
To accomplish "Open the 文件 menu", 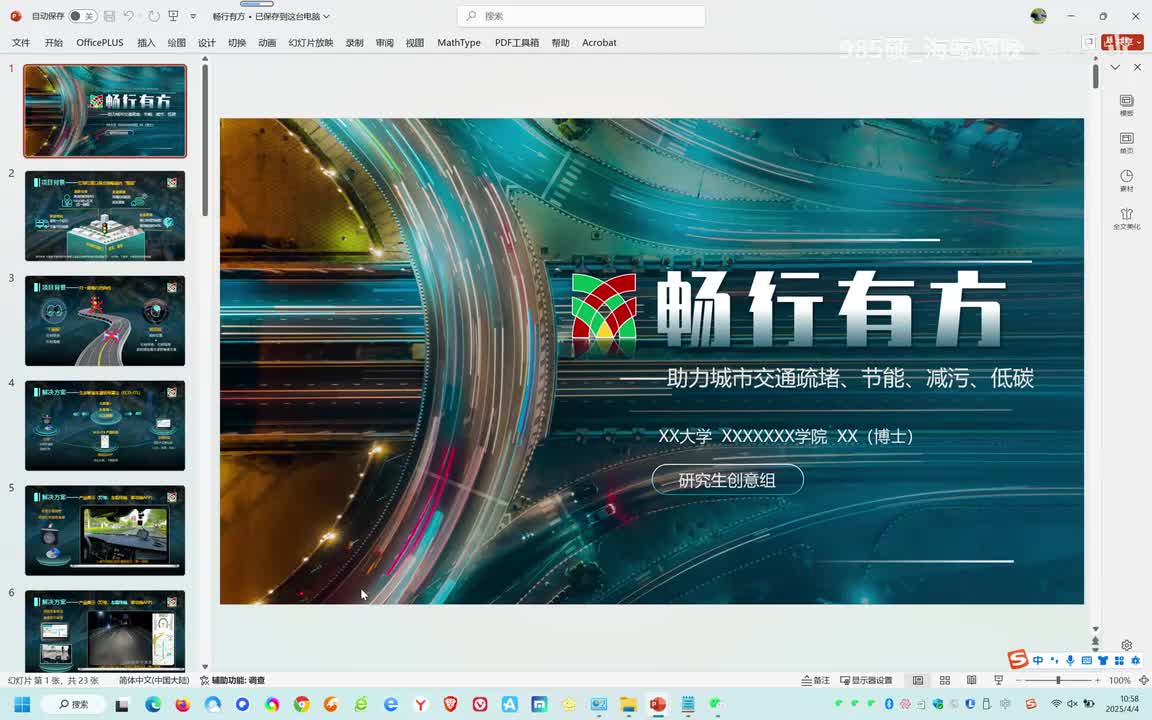I will tap(21, 43).
